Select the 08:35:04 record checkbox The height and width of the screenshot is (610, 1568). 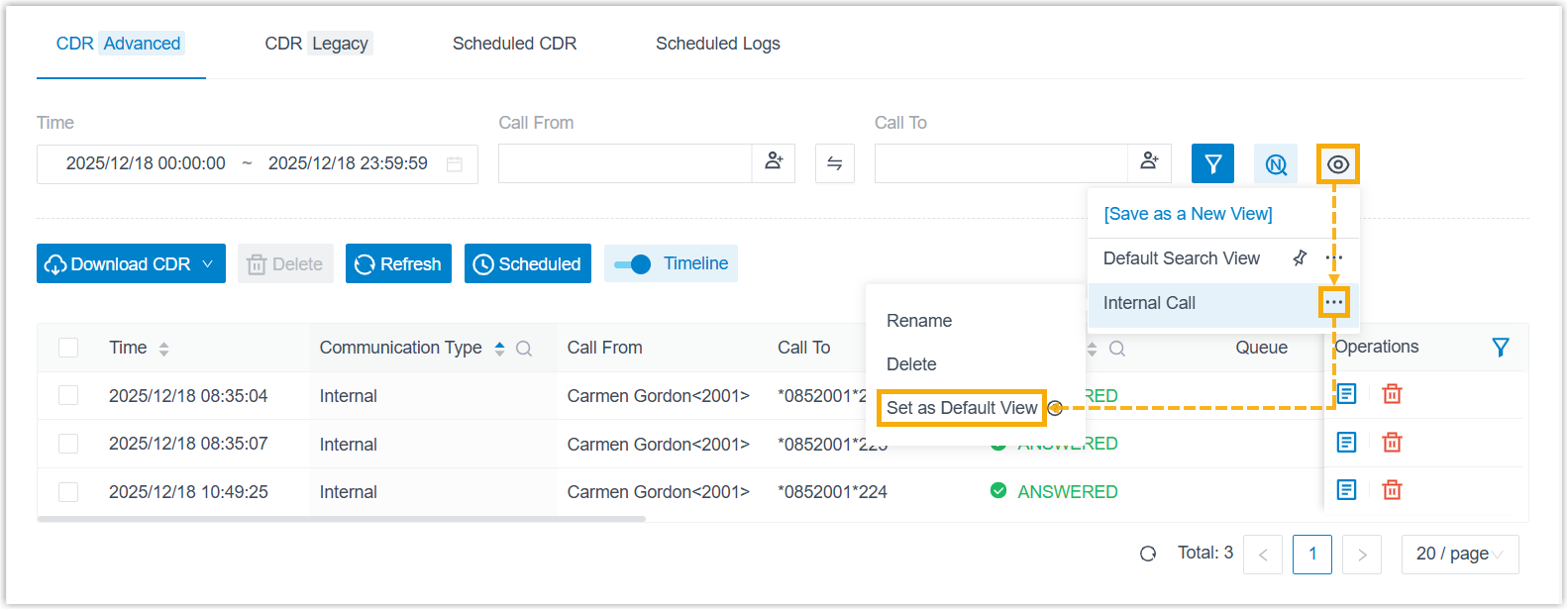pyautogui.click(x=68, y=396)
